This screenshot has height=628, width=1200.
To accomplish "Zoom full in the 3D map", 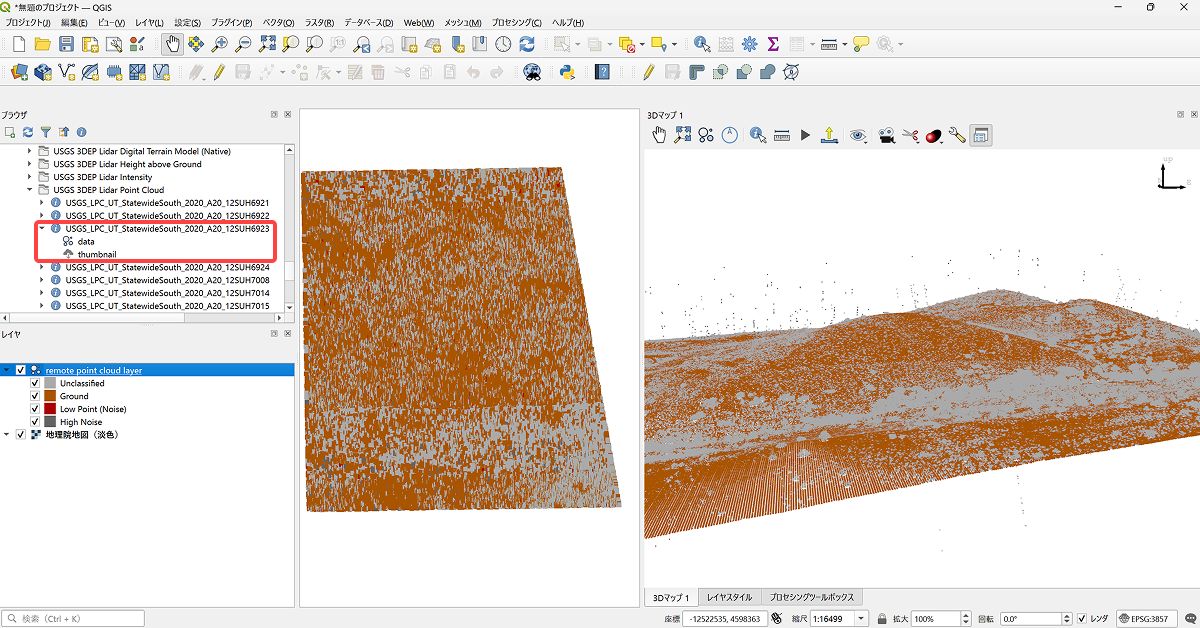I will (x=683, y=135).
